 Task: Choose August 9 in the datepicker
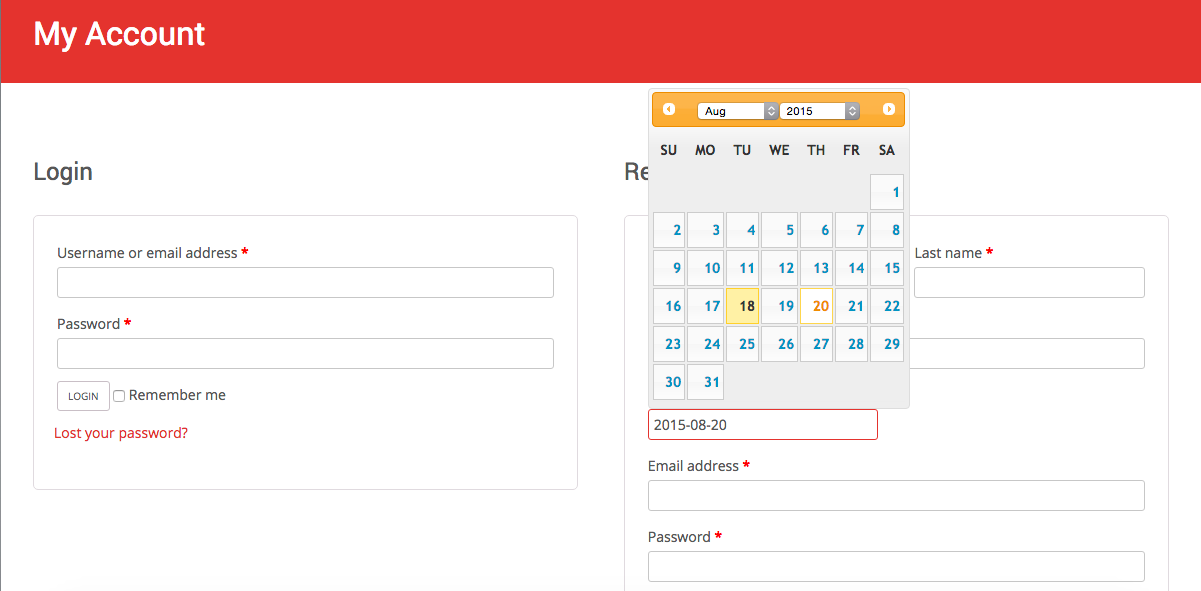point(669,268)
